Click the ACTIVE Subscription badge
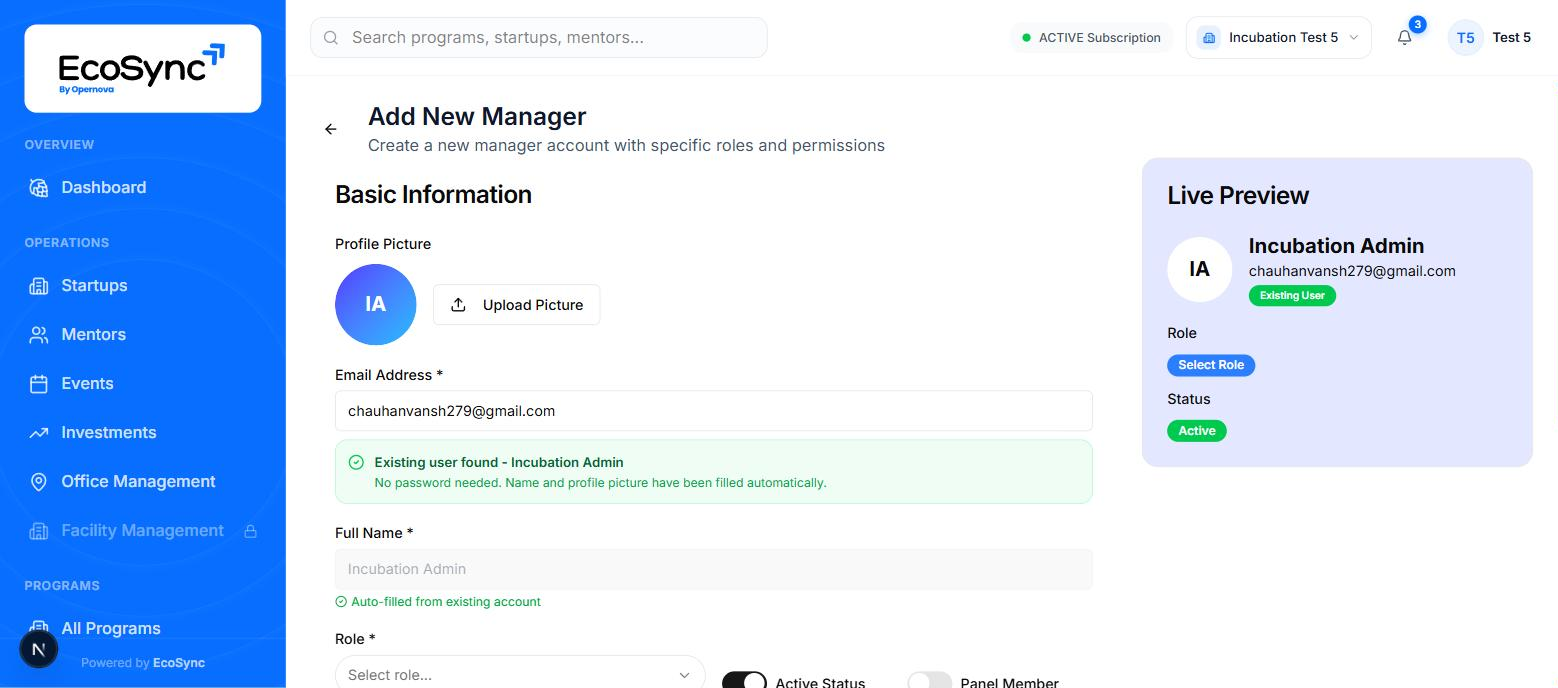The height and width of the screenshot is (688, 1558). click(x=1091, y=38)
